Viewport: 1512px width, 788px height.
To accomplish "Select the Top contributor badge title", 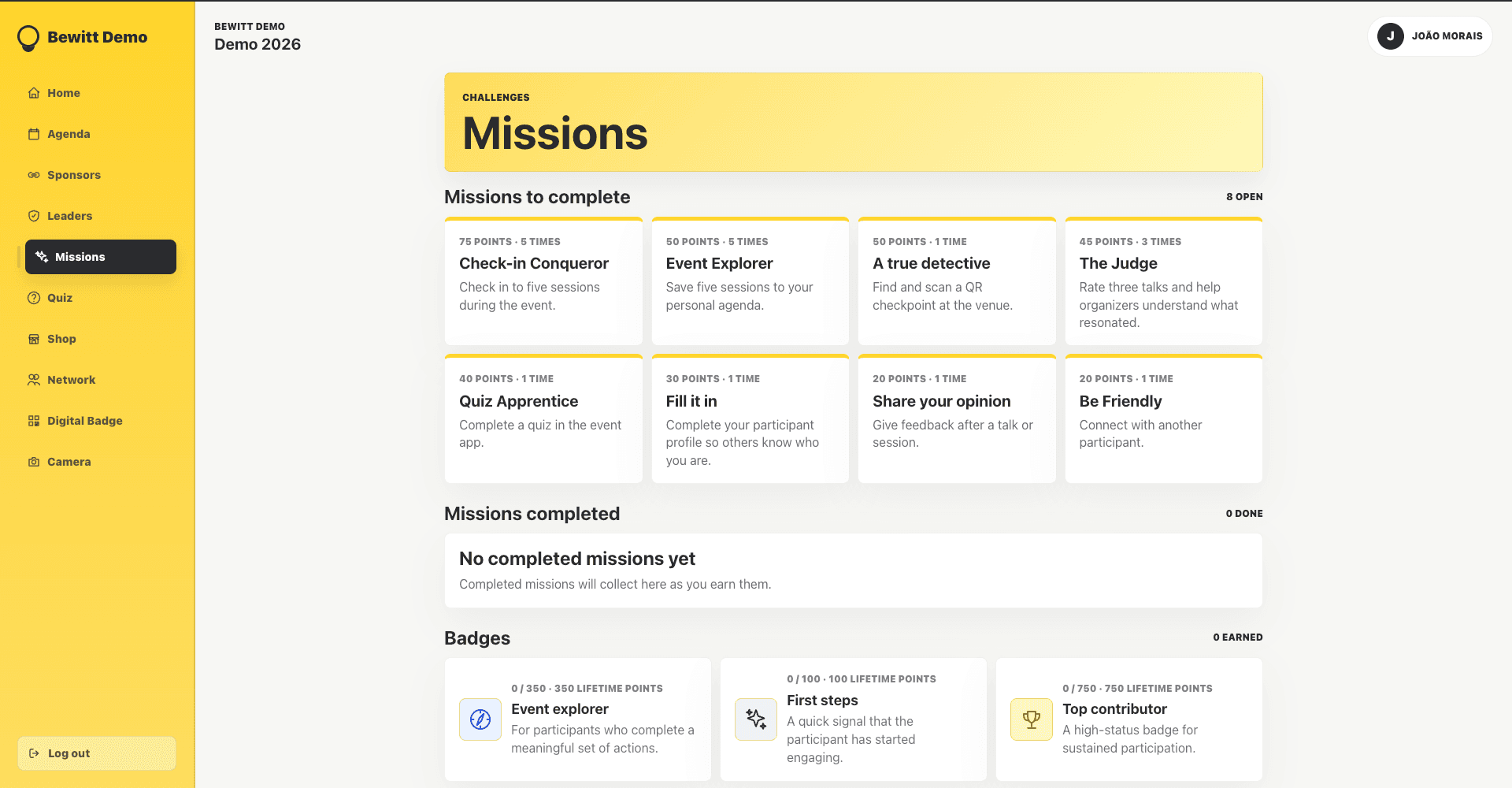I will click(1114, 709).
